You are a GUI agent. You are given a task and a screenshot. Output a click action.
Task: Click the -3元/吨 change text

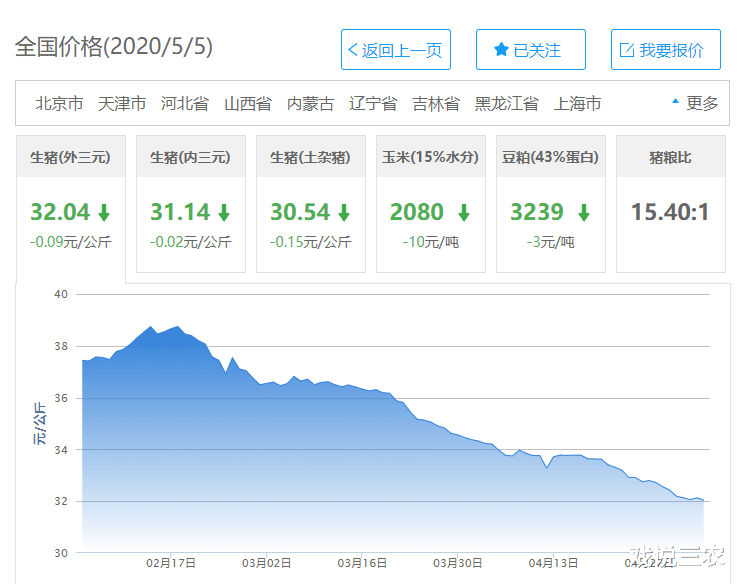(x=551, y=242)
